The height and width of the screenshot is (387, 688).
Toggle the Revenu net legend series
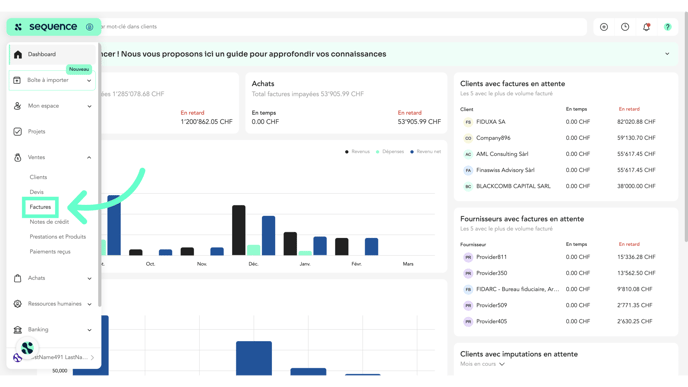[x=426, y=152]
